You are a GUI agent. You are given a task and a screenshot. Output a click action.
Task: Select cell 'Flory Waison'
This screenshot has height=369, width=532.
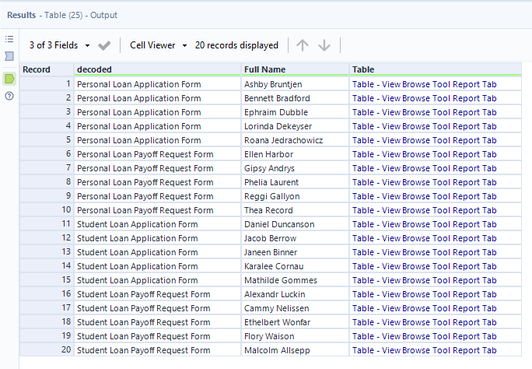(x=295, y=336)
